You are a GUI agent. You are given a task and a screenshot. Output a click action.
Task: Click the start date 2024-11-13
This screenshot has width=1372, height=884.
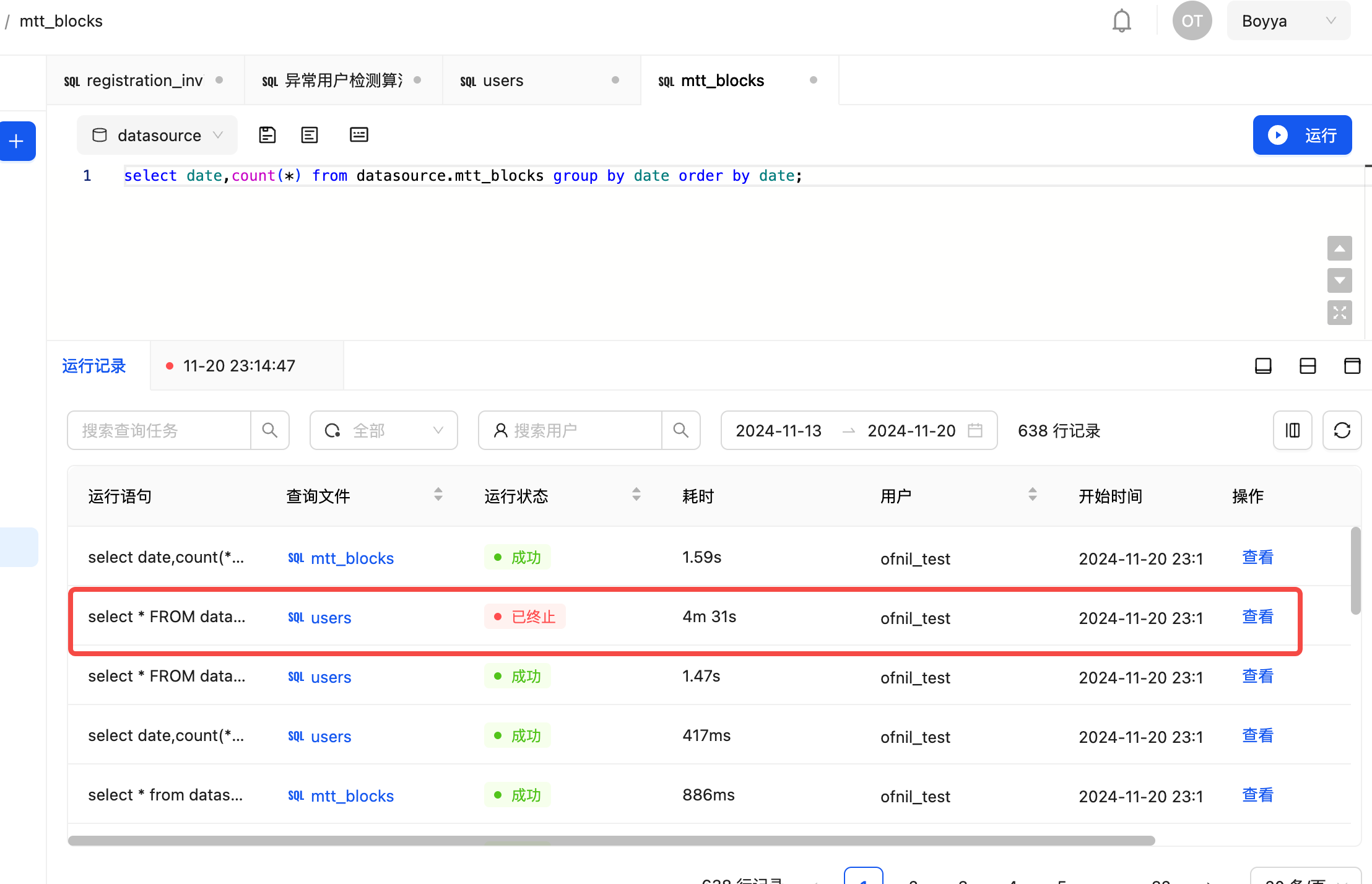778,431
